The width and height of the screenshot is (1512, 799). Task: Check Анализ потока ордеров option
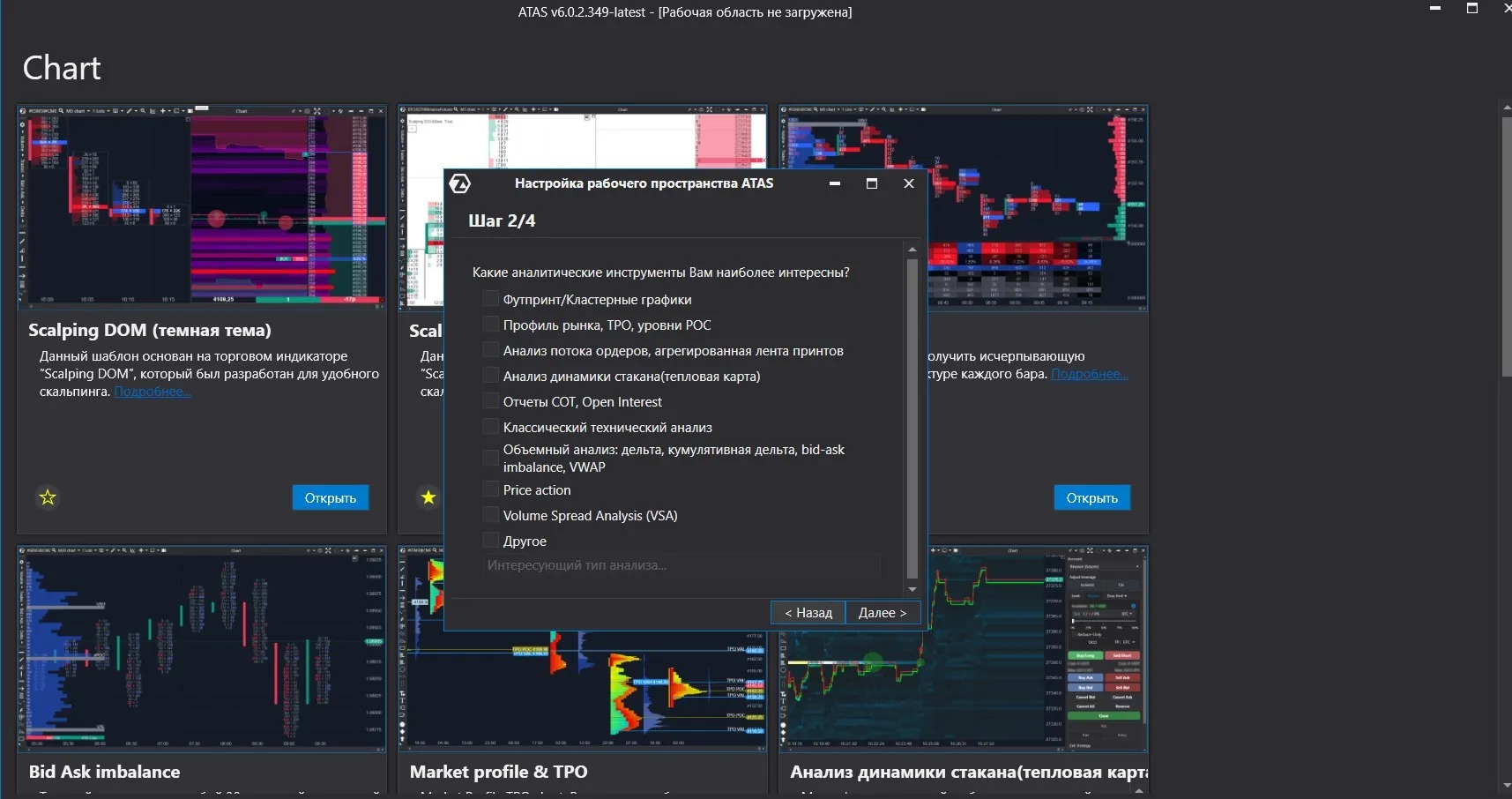click(x=490, y=350)
